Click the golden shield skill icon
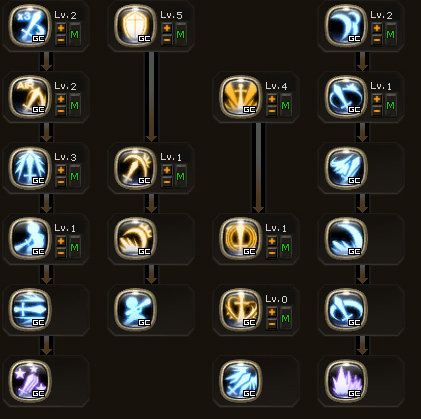This screenshot has height=419, width=421. pos(135,26)
